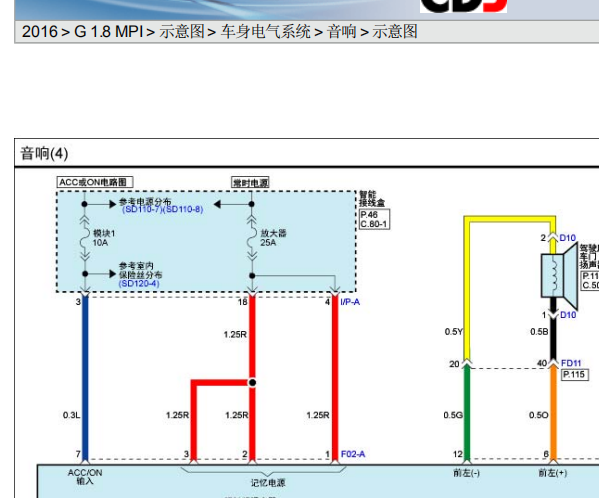
Task: Click the 音响(4) diagram title
Action: point(44,154)
